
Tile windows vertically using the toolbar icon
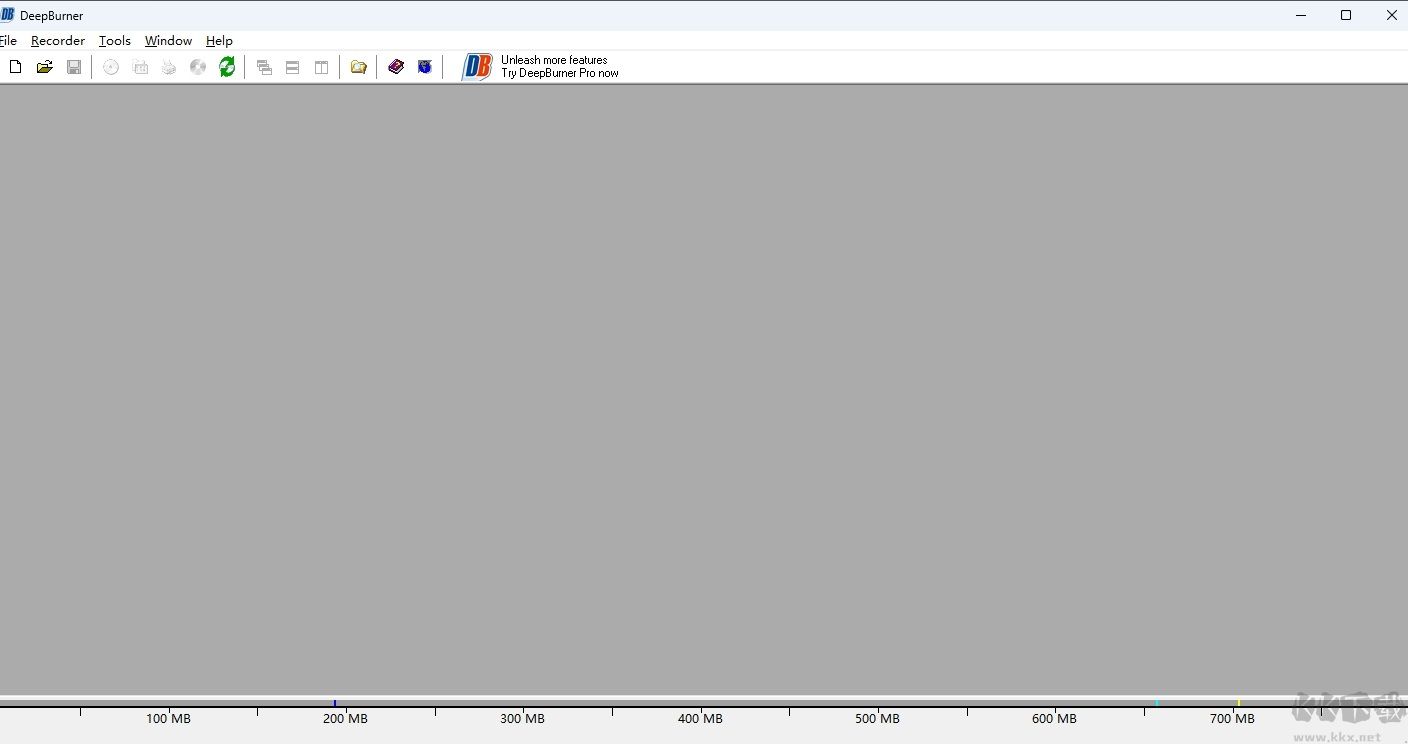(x=321, y=67)
